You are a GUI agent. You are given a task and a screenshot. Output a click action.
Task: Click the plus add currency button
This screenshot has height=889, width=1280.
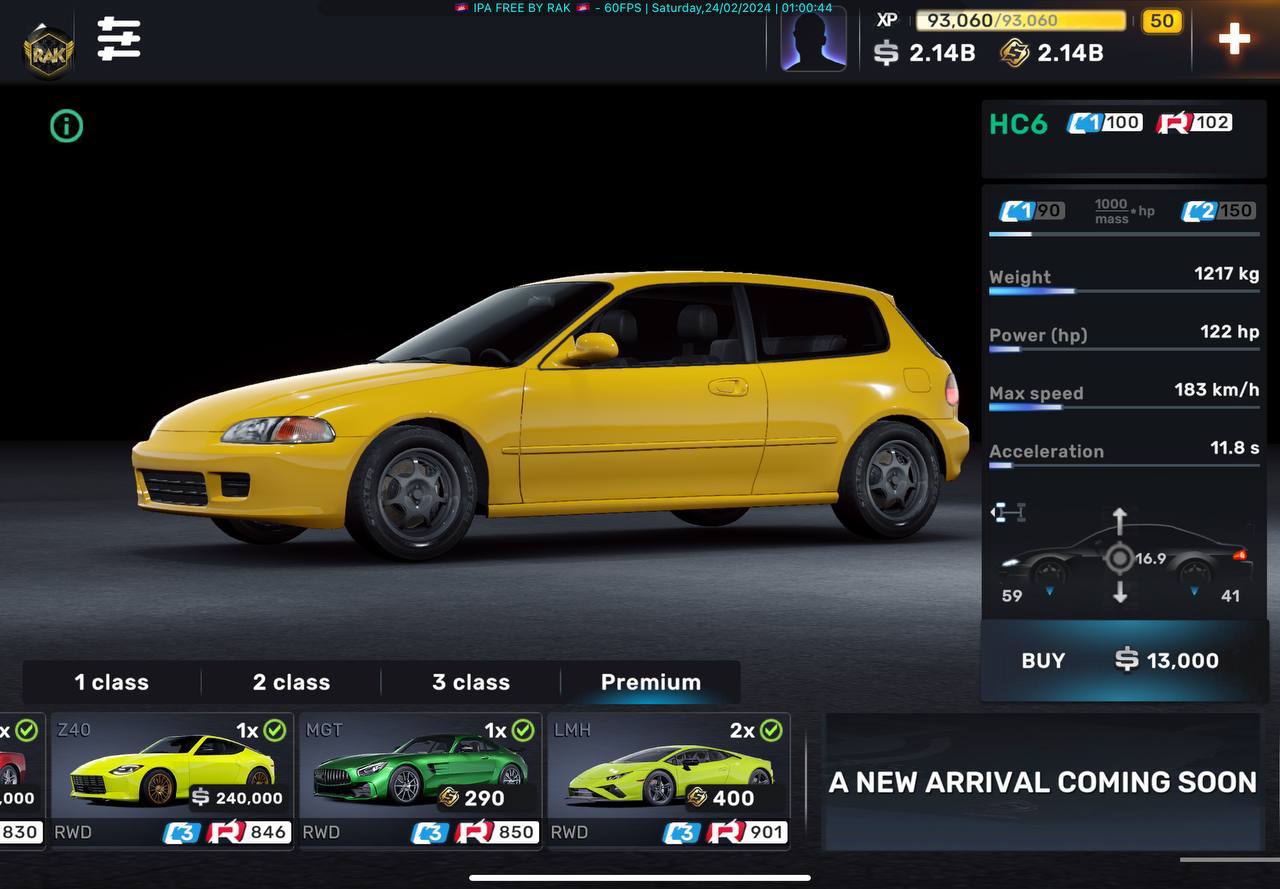pos(1234,39)
